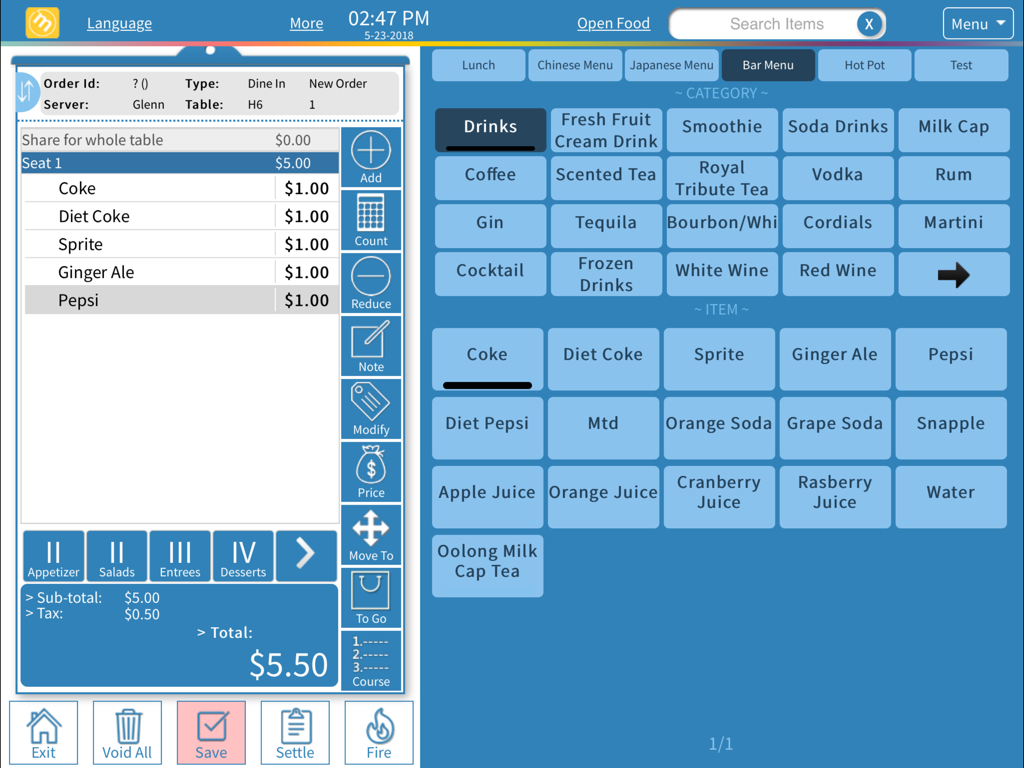
Task: Open the Language settings
Action: point(119,23)
